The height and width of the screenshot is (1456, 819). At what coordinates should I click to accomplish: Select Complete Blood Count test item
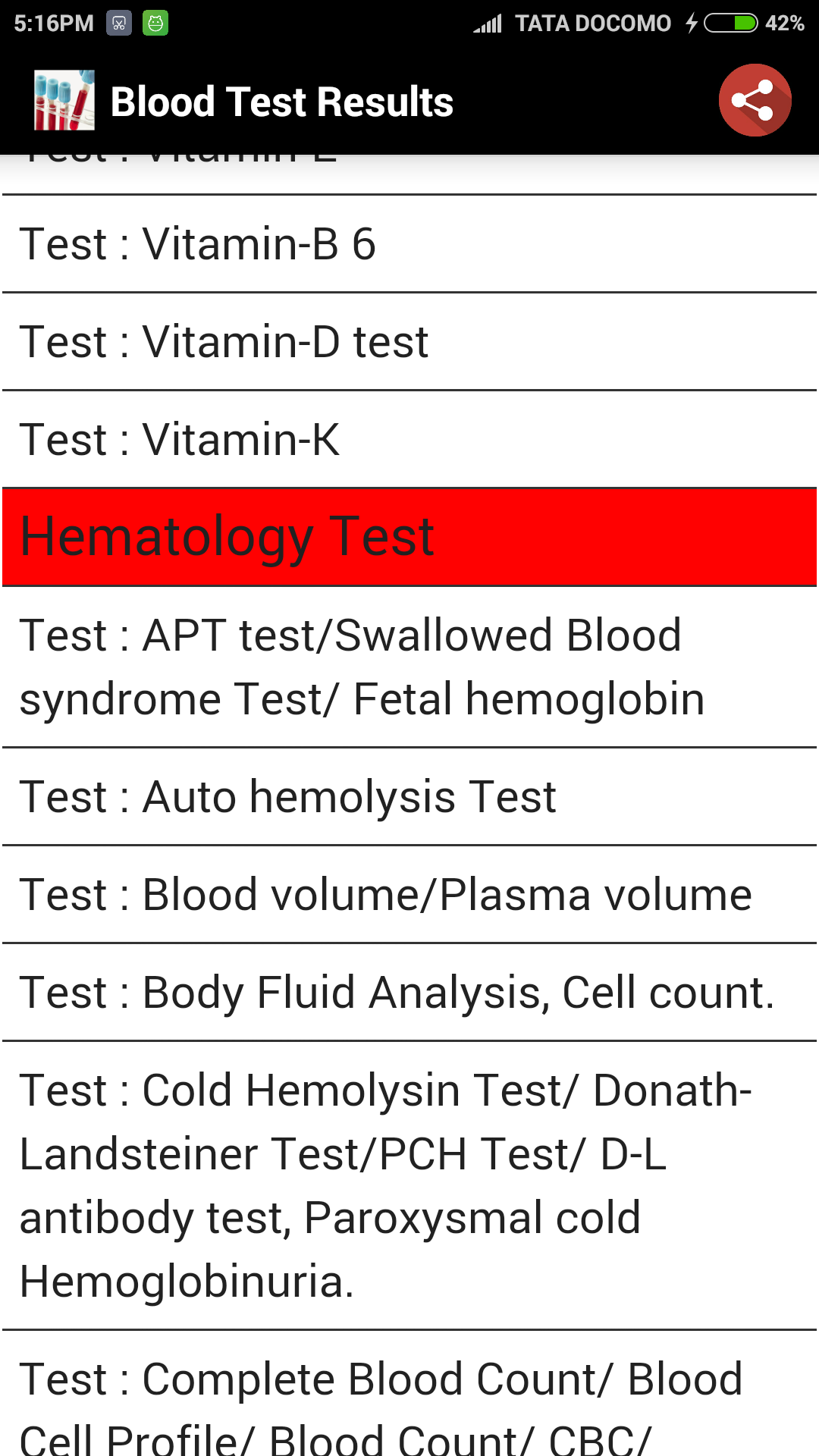pos(409,1403)
